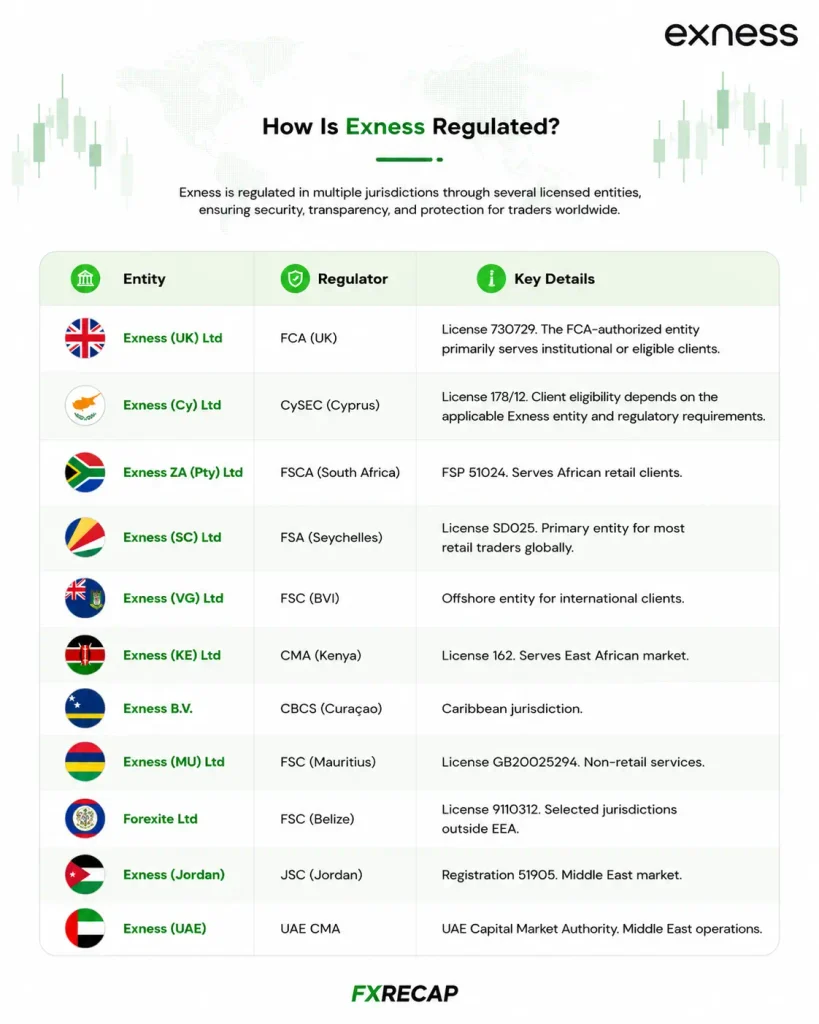The image size is (819, 1024).
Task: Open the Exness (UK) Ltd entity link
Action: (172, 338)
